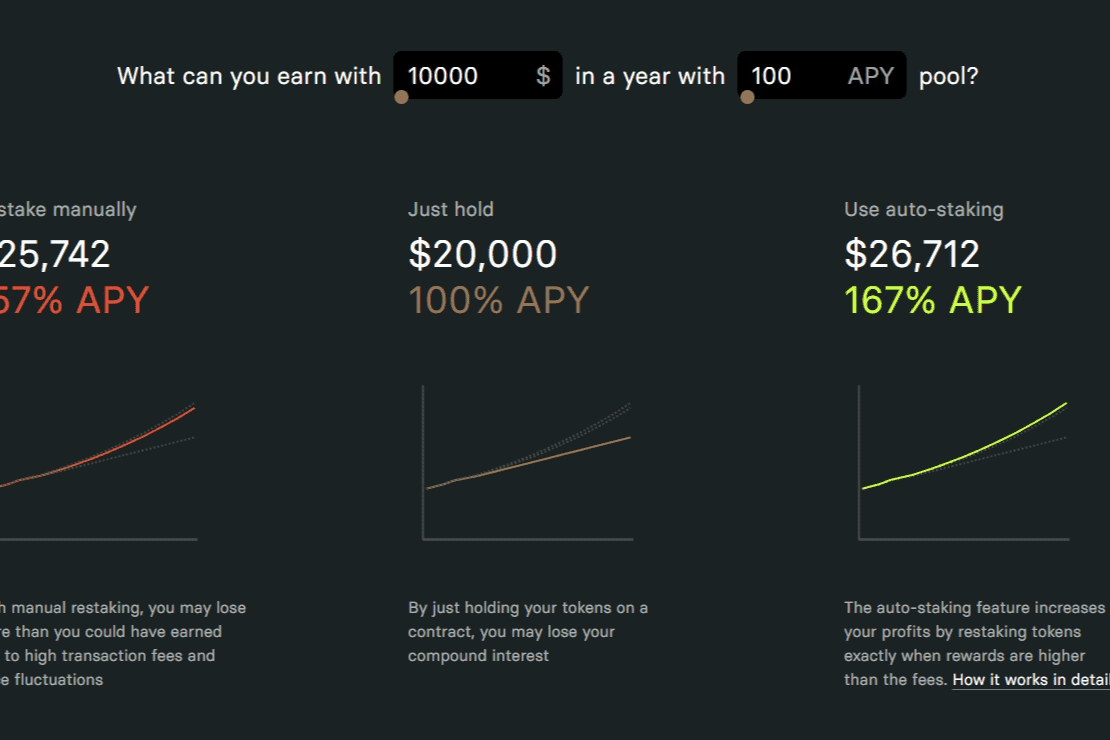Select the Just hold heading
Viewport: 1110px width, 740px height.
click(x=451, y=210)
